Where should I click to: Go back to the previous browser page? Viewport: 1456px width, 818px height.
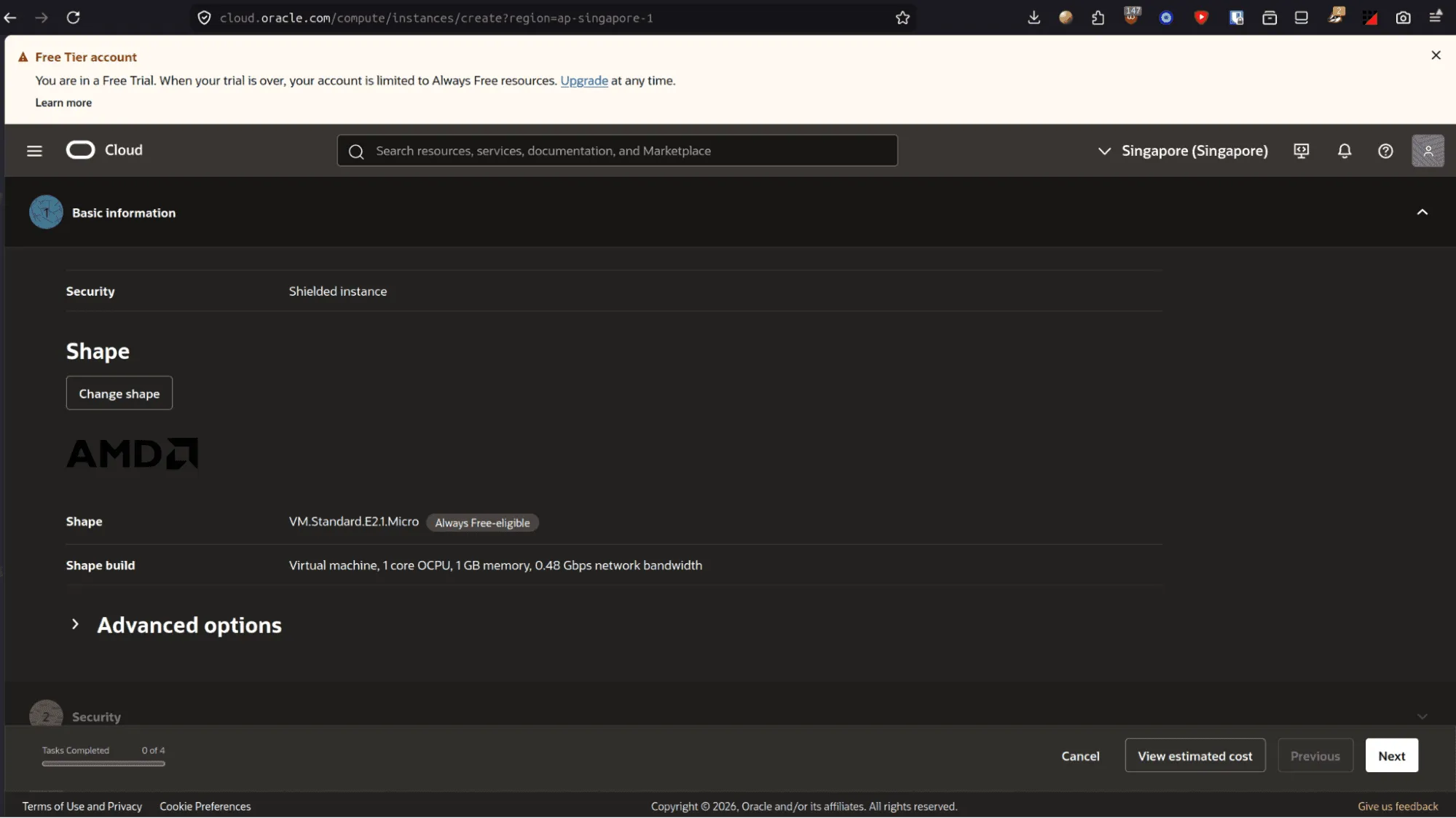click(10, 17)
